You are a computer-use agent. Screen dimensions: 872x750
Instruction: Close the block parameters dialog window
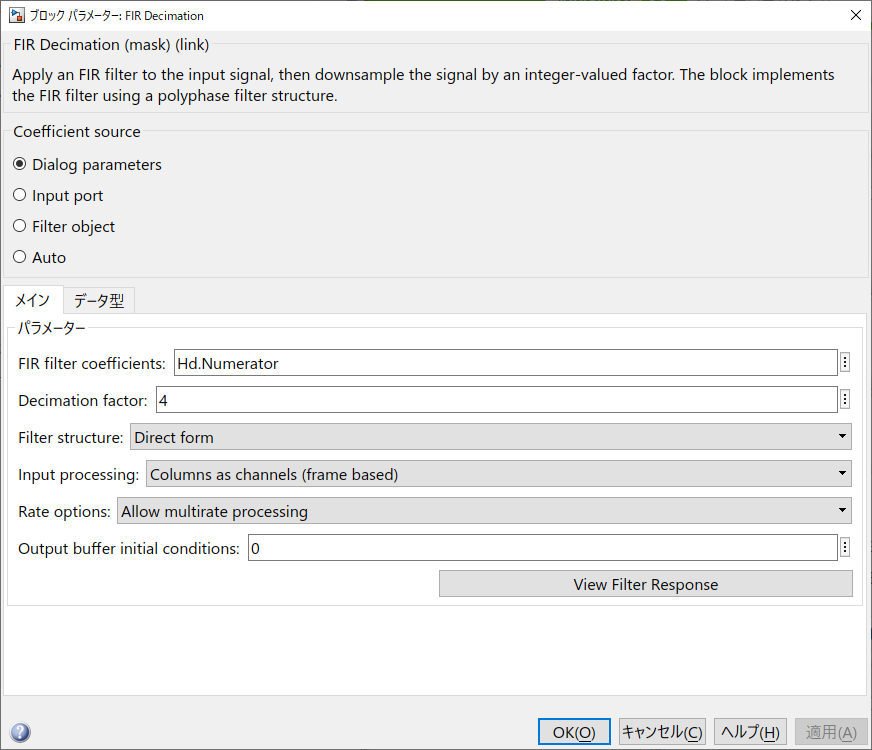pos(856,15)
